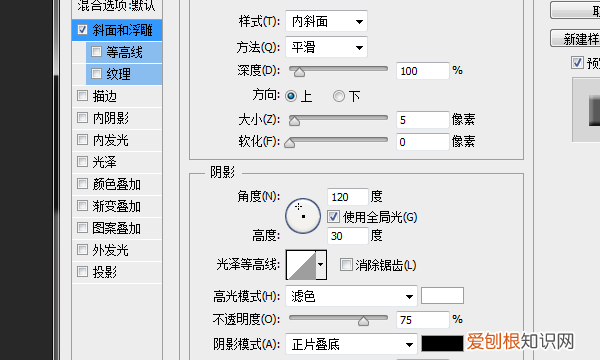The image size is (600, 360).
Task: Tick the 内阴影 checkbox
Action: pyautogui.click(x=82, y=117)
